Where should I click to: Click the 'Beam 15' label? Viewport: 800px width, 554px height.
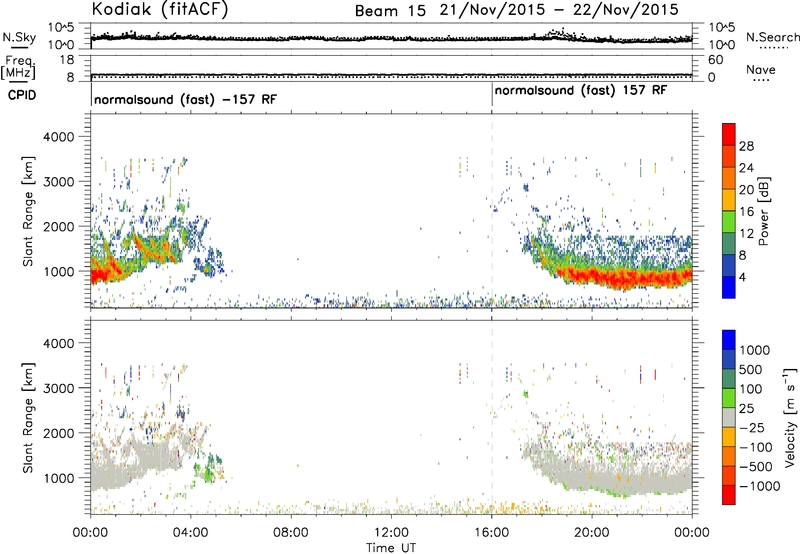pos(390,11)
